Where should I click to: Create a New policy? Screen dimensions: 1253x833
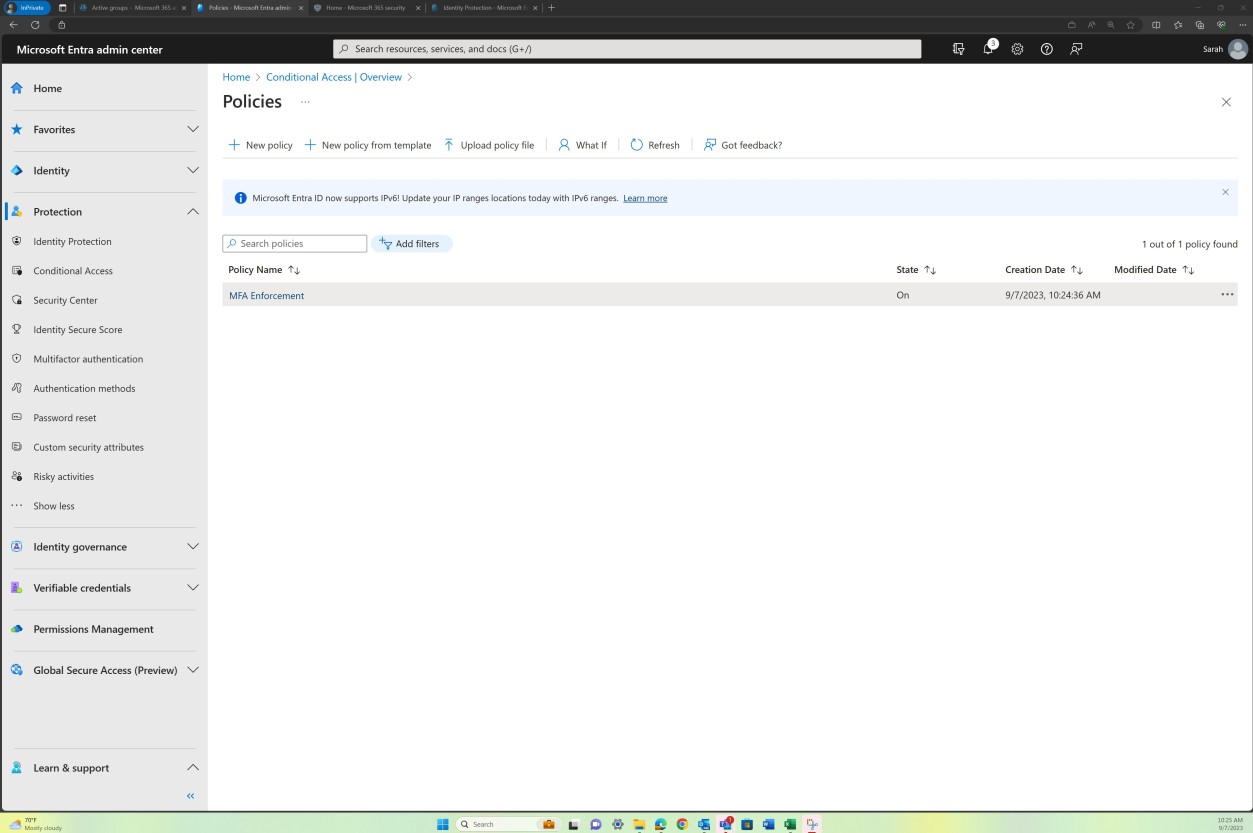coord(260,145)
